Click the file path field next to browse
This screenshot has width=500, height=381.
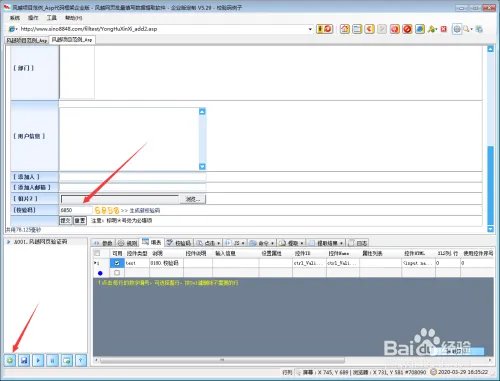(x=120, y=199)
